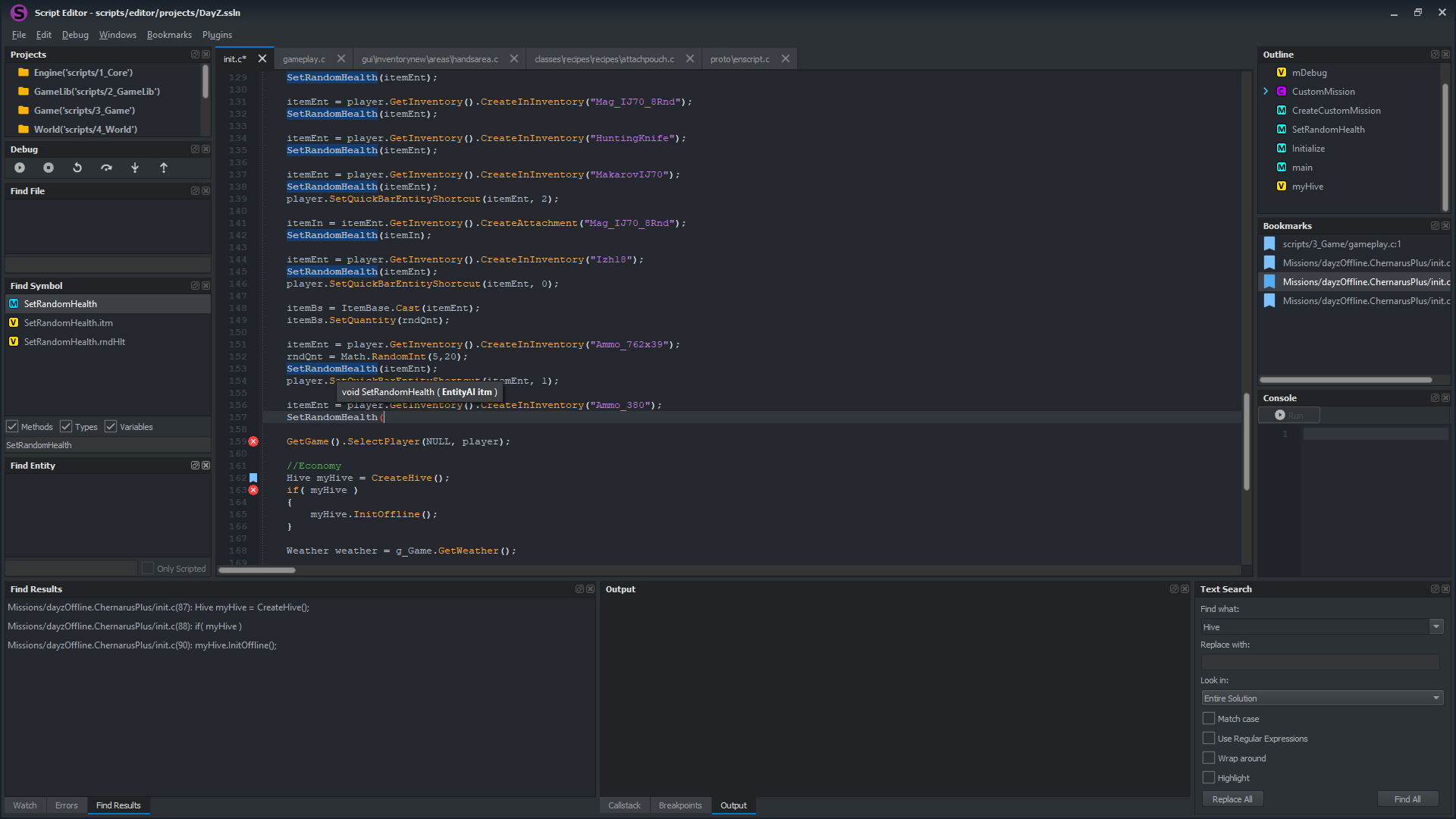
Task: Click the Stop debug session icon
Action: tap(49, 168)
